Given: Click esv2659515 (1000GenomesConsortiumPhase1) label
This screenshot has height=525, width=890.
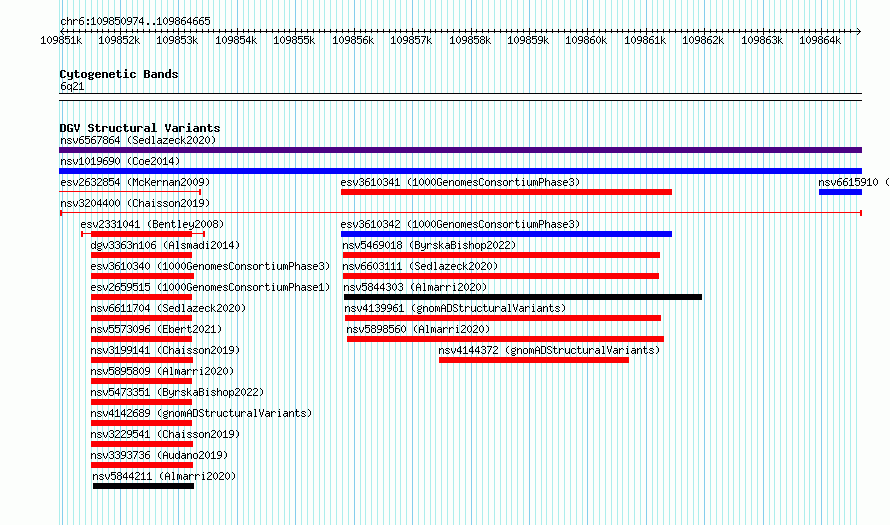Looking at the screenshot, I should pyautogui.click(x=210, y=287).
